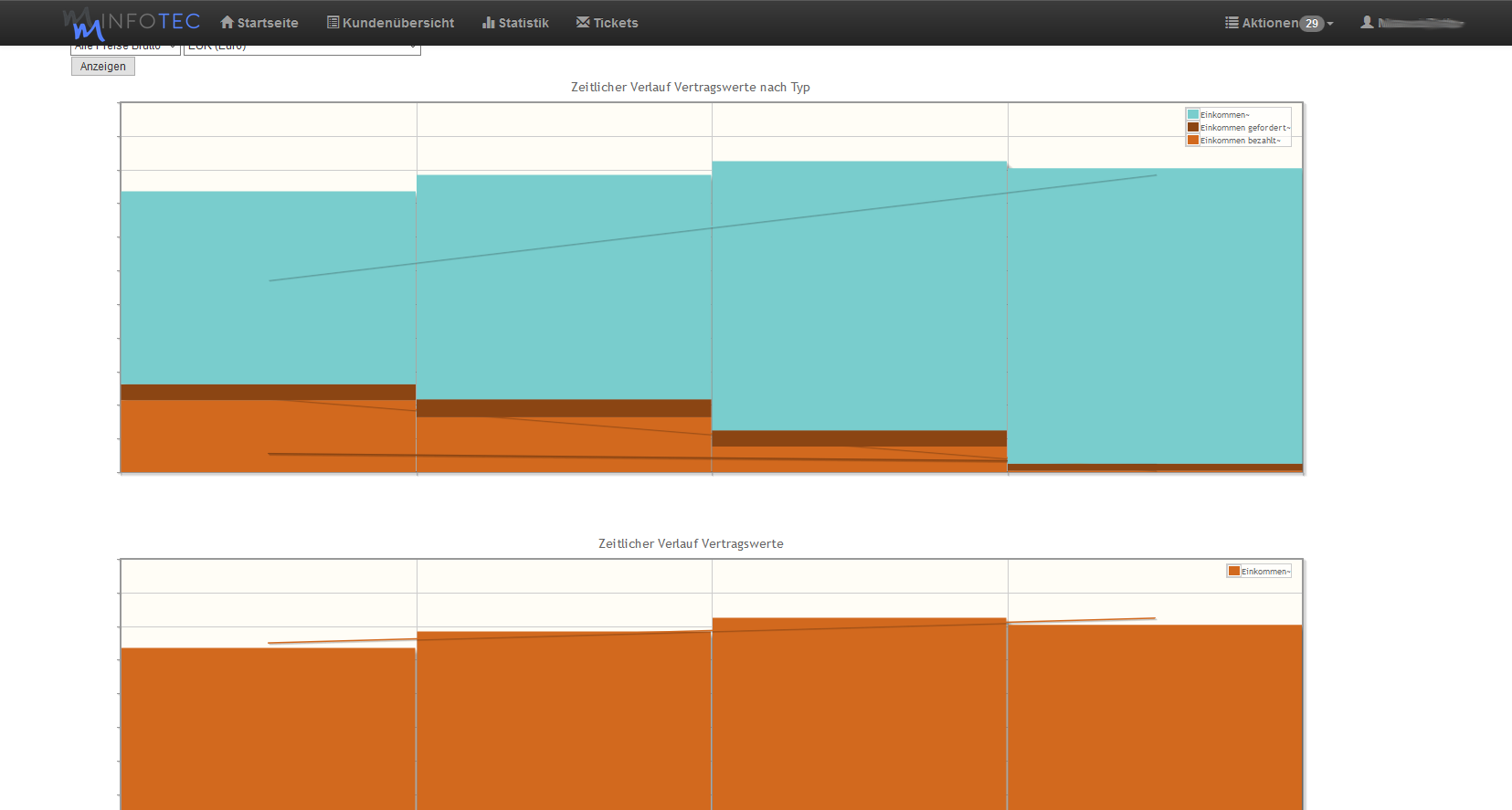1512x810 pixels.
Task: Expand the Aktionen dropdown menu
Action: click(x=1279, y=23)
